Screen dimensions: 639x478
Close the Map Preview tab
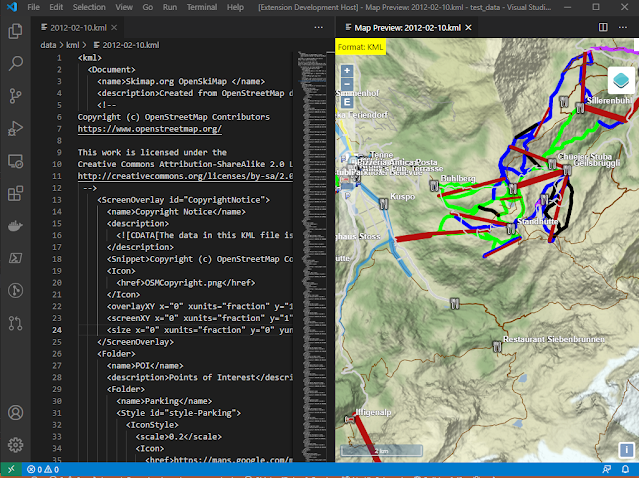coord(469,27)
